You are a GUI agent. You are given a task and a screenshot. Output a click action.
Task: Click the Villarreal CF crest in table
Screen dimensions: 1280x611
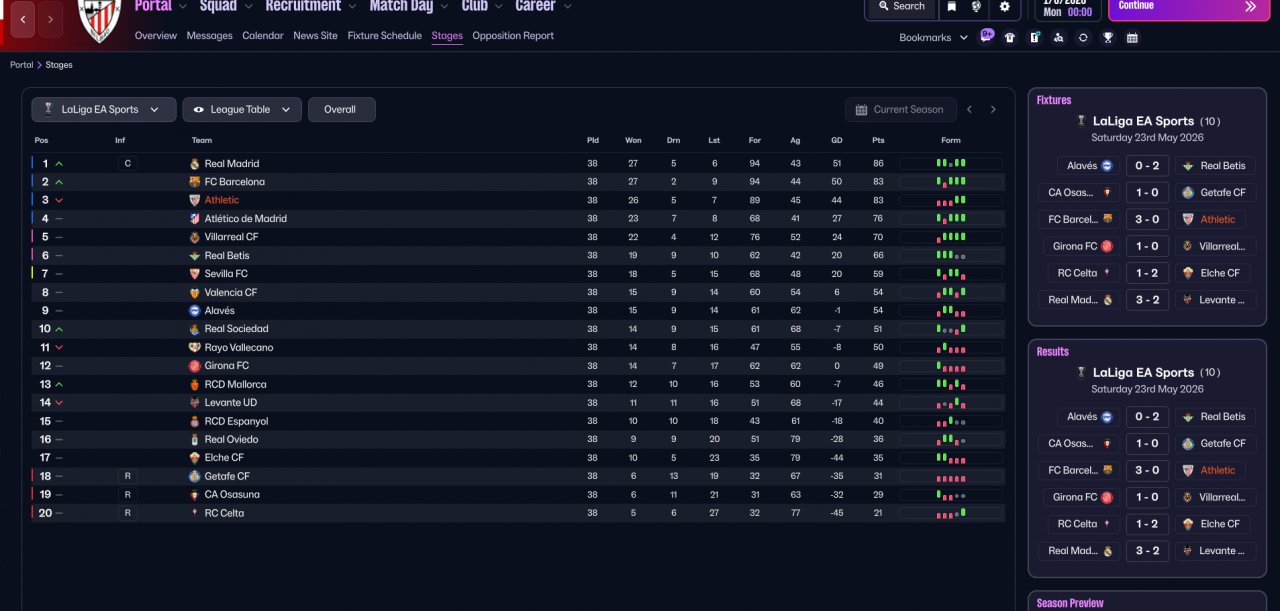195,237
